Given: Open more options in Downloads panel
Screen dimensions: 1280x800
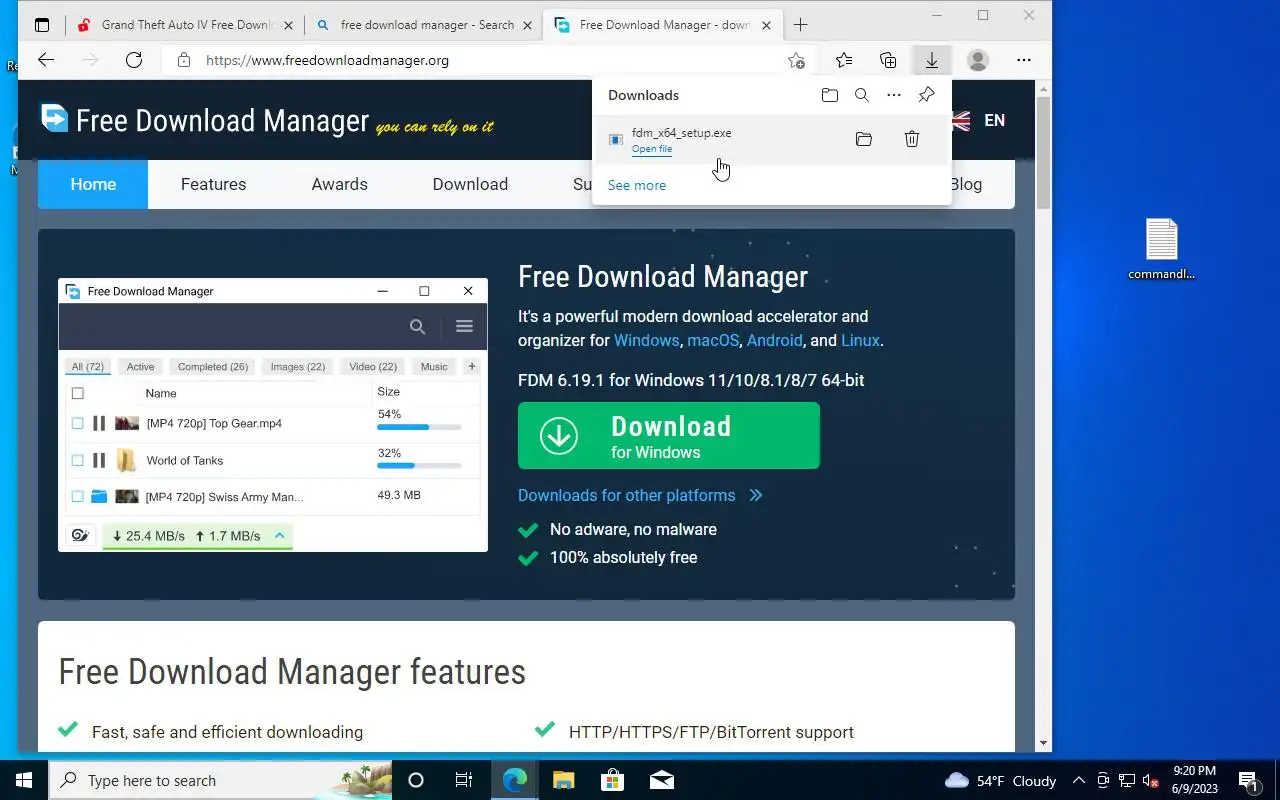Looking at the screenshot, I should coord(894,95).
